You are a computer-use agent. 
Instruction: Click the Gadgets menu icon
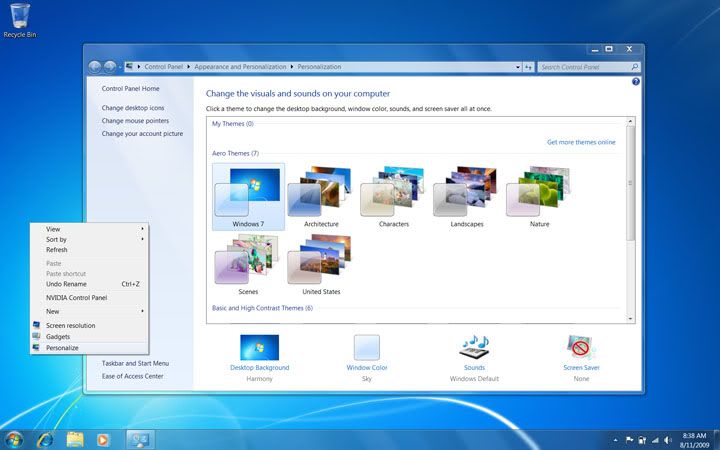click(x=36, y=336)
